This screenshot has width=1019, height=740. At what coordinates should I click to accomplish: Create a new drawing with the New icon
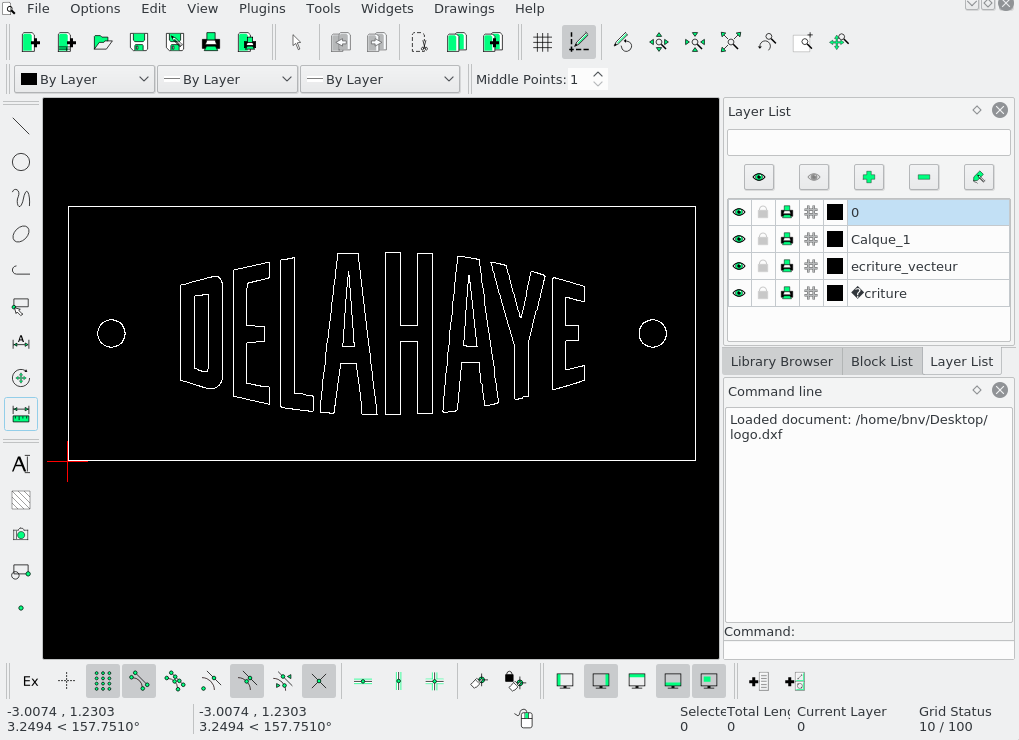pos(31,43)
